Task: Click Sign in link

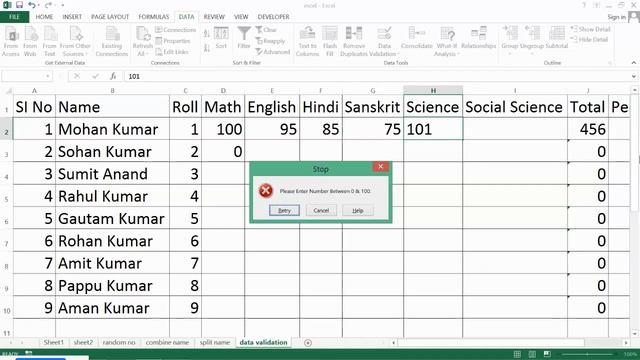Action: [x=616, y=17]
